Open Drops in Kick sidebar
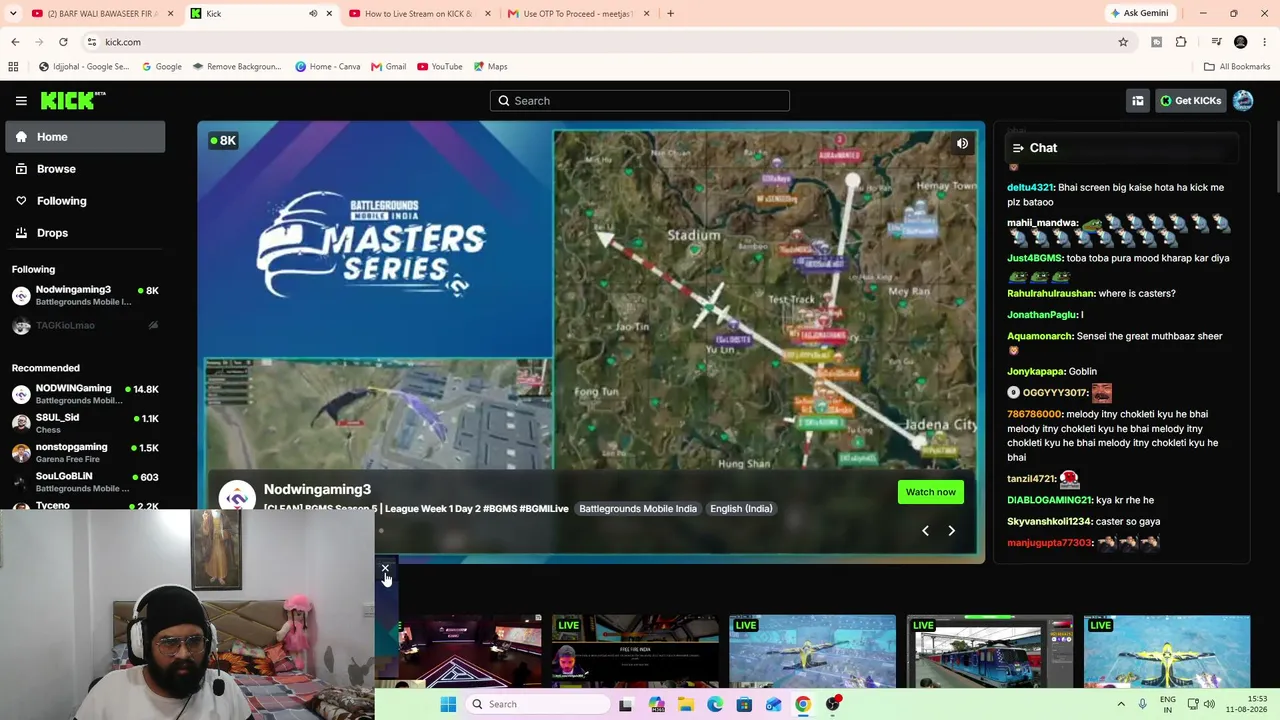The width and height of the screenshot is (1280, 720). [x=85, y=233]
